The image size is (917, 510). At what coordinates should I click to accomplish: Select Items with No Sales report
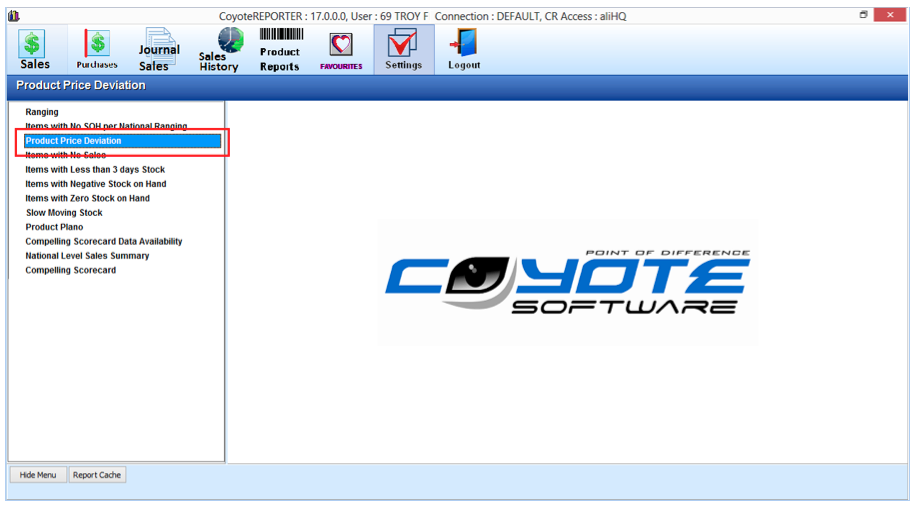point(66,155)
